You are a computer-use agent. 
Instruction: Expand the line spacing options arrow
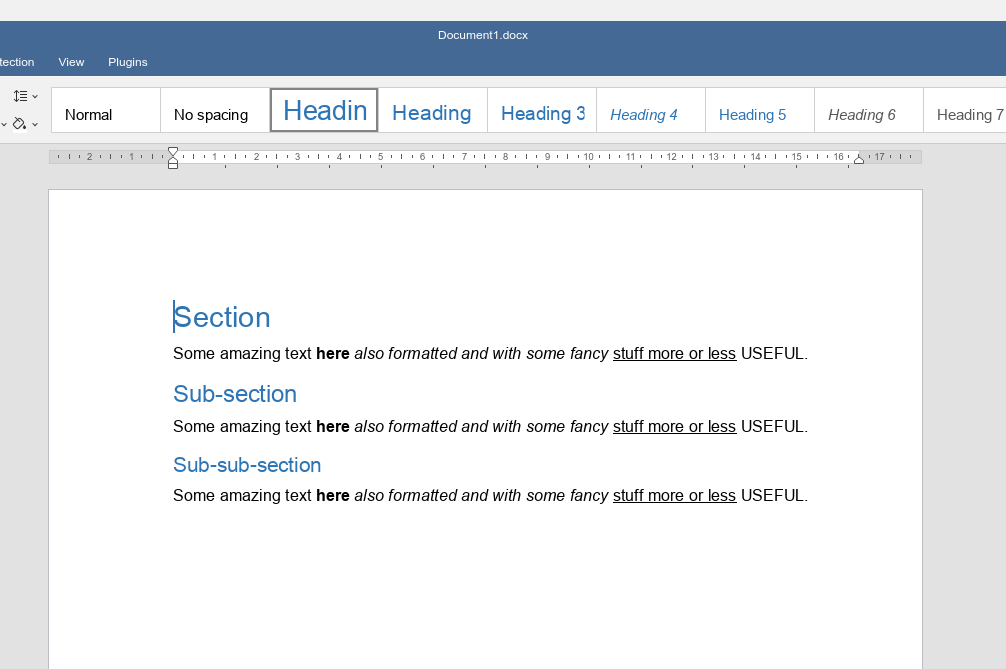[x=35, y=97]
